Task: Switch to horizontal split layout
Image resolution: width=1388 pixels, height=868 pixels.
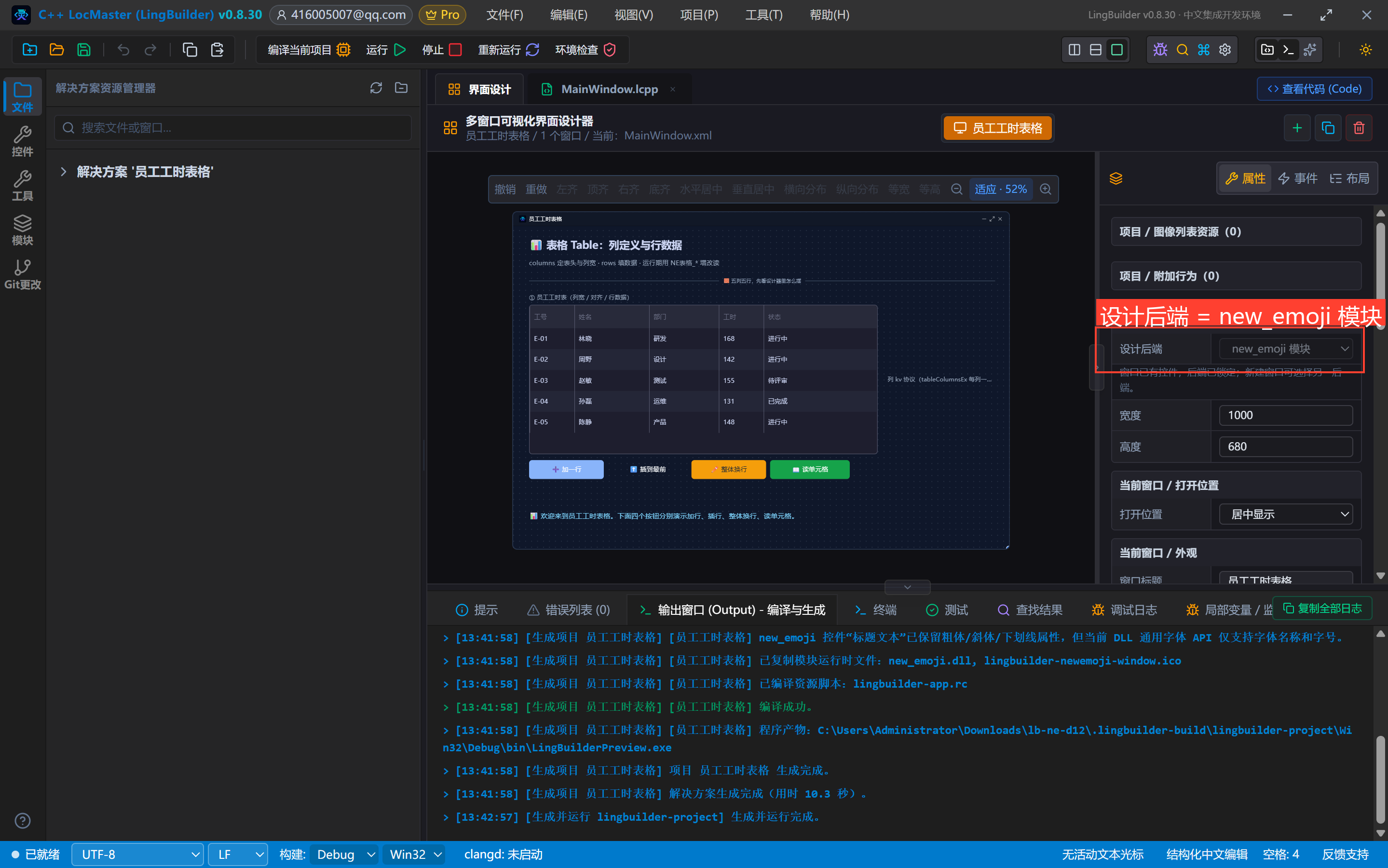Action: point(1095,50)
